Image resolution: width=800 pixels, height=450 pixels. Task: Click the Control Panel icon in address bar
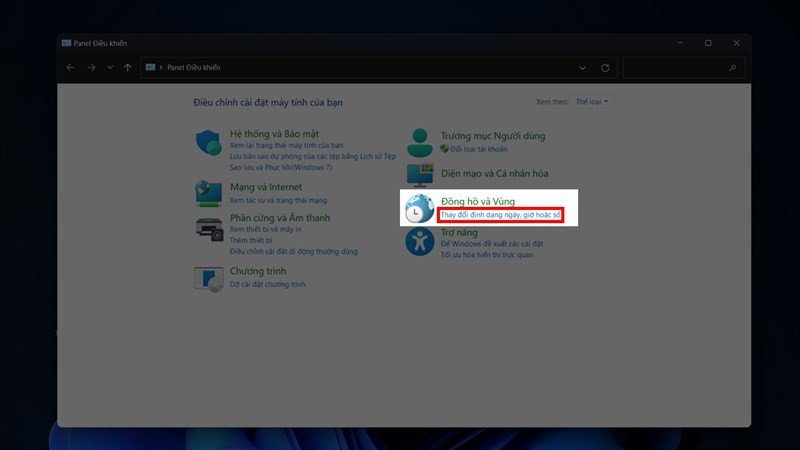click(150, 67)
